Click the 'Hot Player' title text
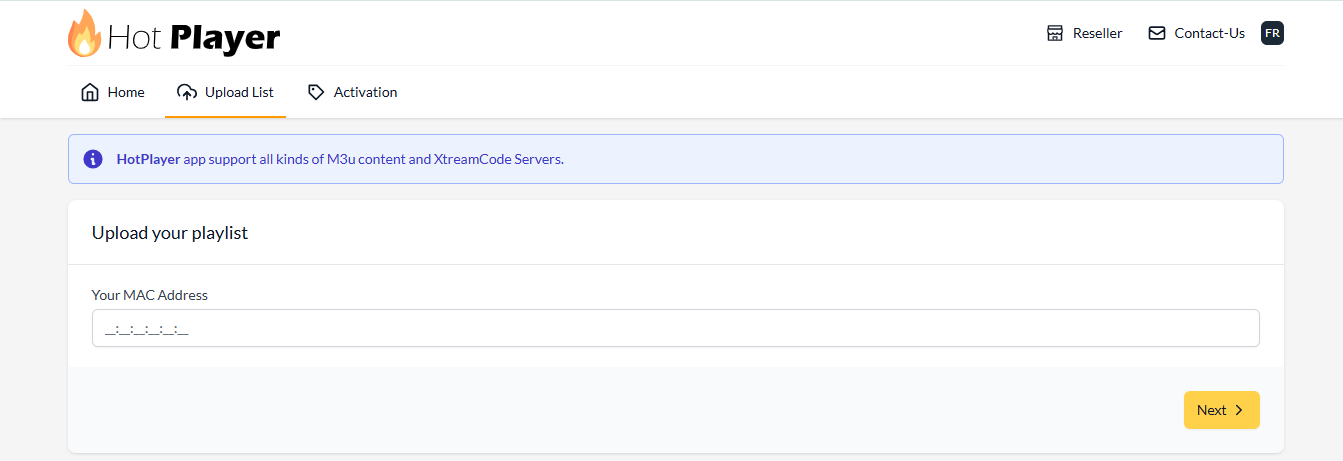 coord(193,38)
